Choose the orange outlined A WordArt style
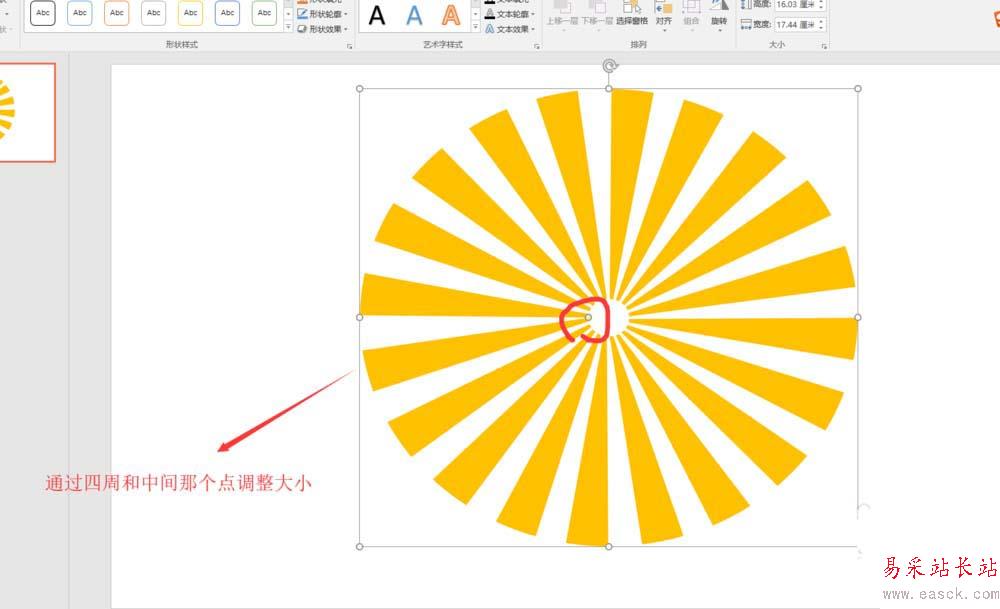 tap(451, 15)
